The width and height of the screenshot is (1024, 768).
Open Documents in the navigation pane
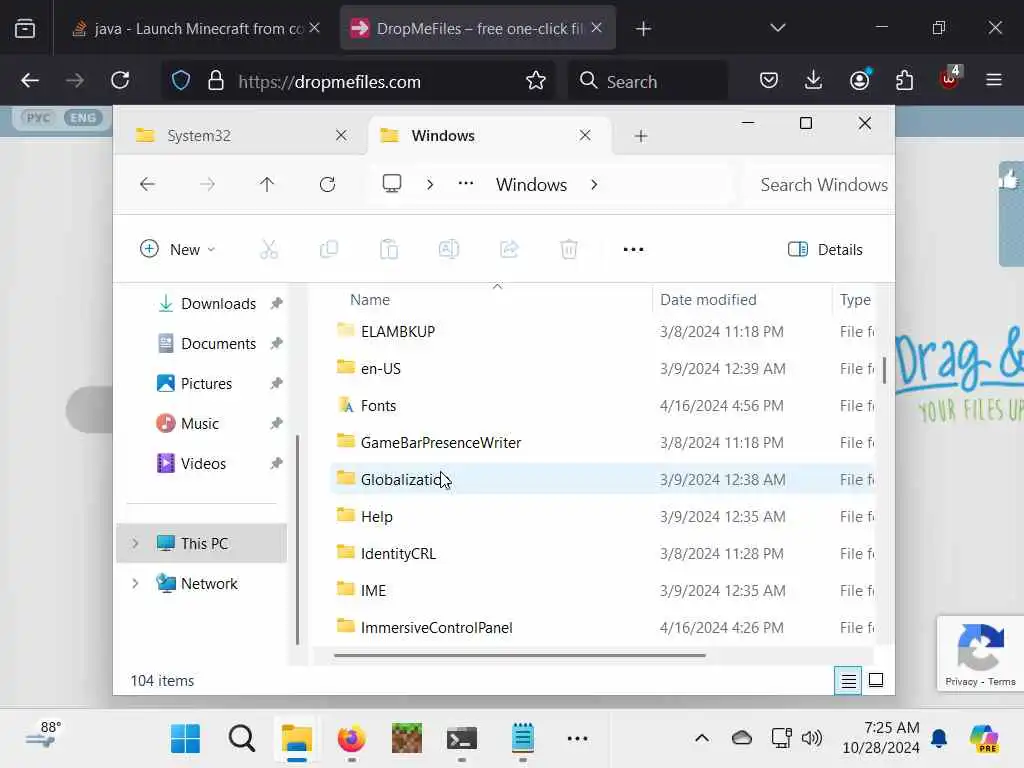click(x=218, y=344)
